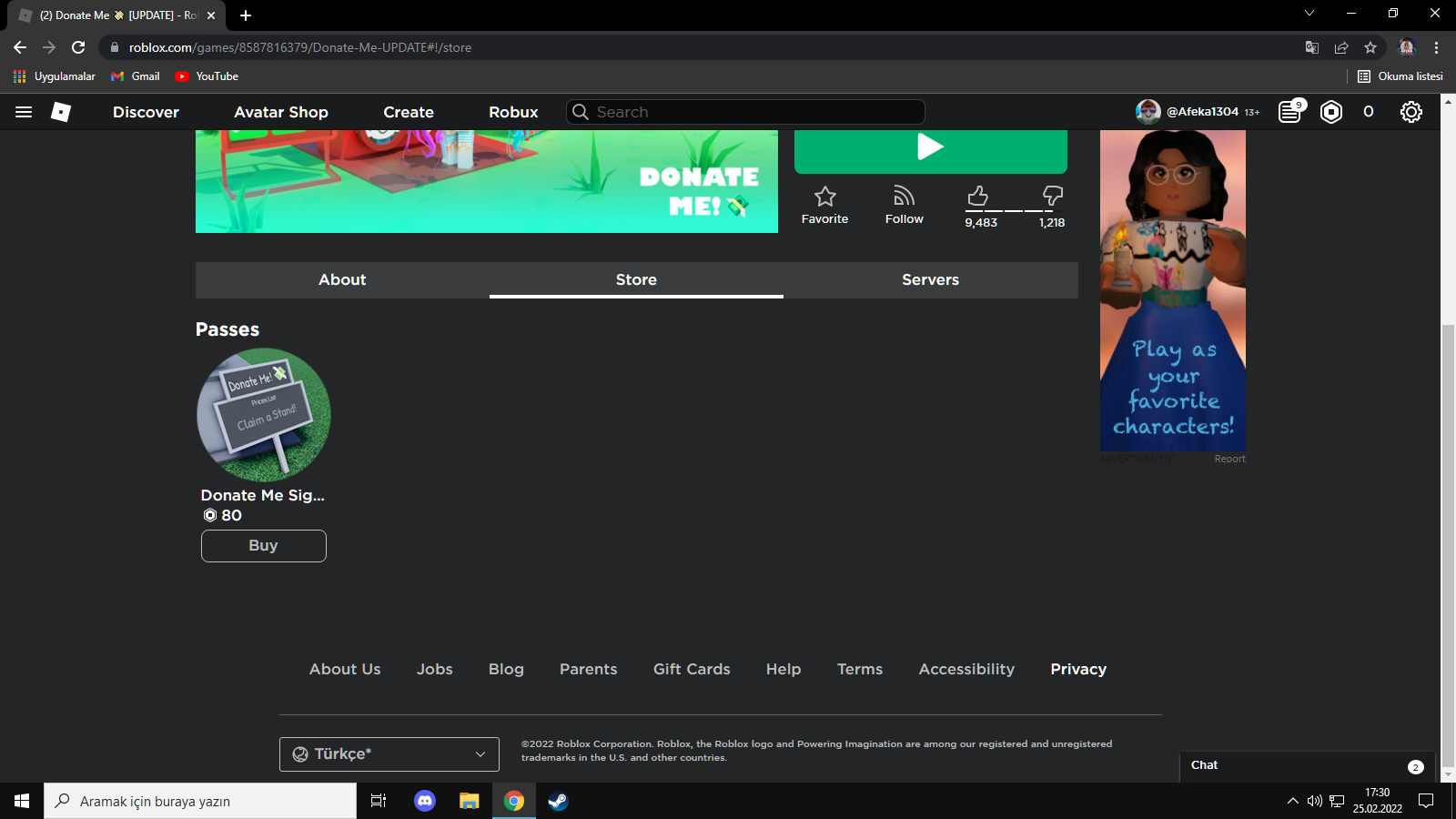Open the Accessibility footer link
The width and height of the screenshot is (1456, 819).
(966, 669)
